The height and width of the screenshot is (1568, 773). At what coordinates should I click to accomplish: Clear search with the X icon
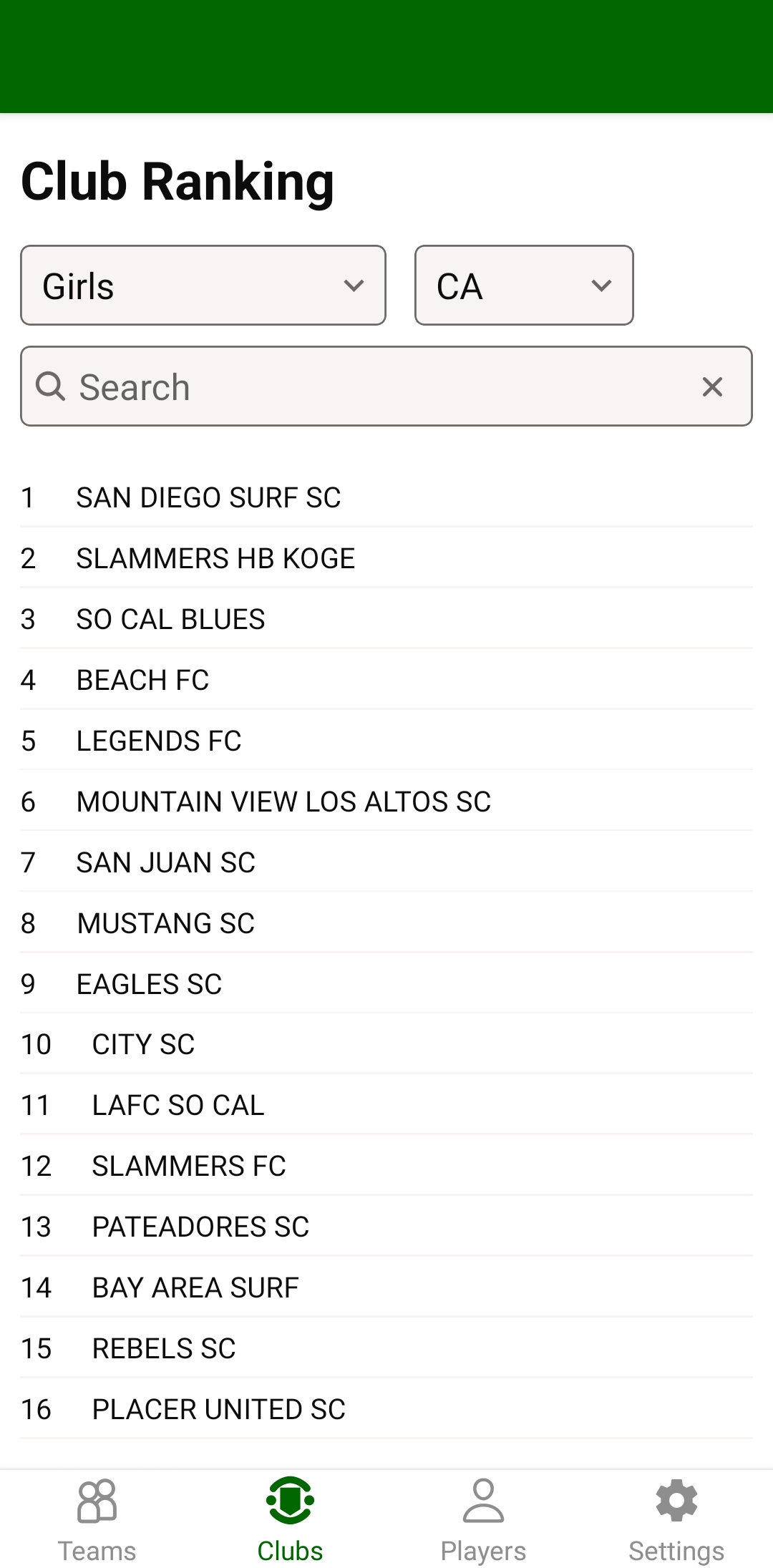click(x=712, y=387)
